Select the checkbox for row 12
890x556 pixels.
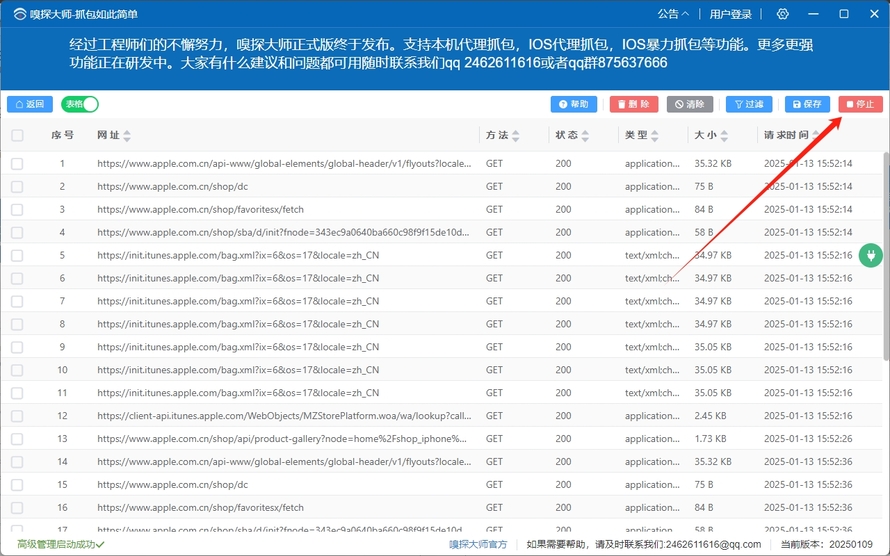[x=17, y=416]
